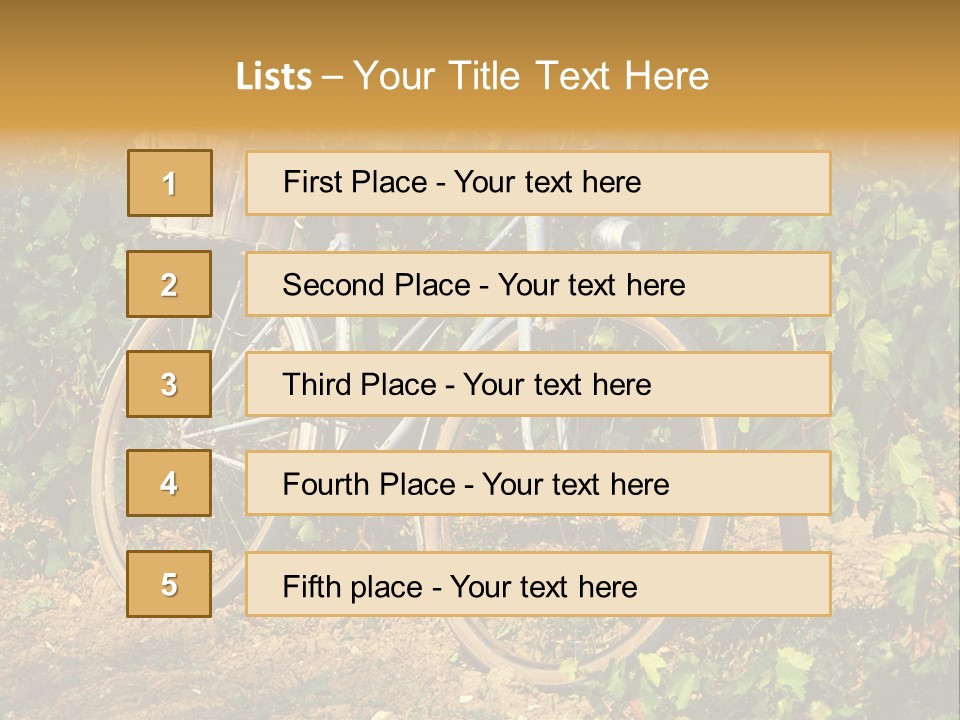Click the number 1 box
The image size is (960, 720).
pyautogui.click(x=169, y=183)
